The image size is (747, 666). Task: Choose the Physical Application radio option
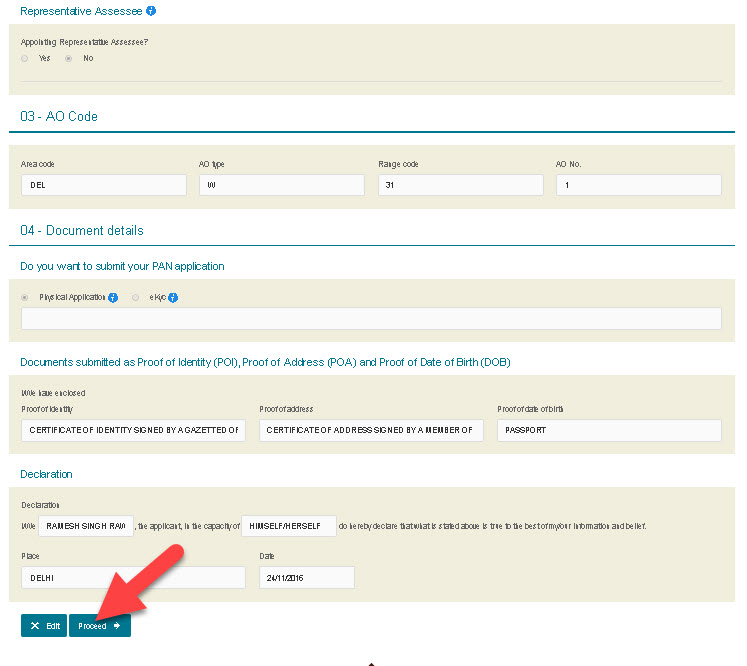pos(25,298)
